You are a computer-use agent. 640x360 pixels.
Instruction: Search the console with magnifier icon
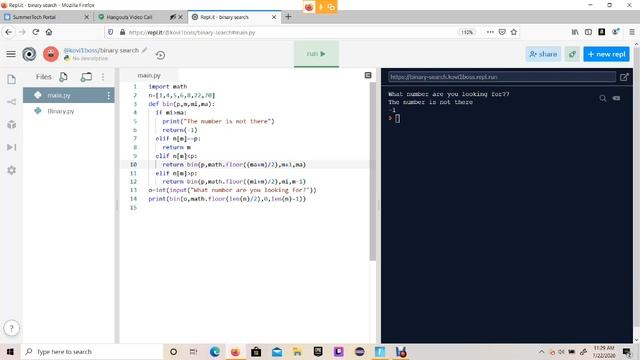[602, 98]
